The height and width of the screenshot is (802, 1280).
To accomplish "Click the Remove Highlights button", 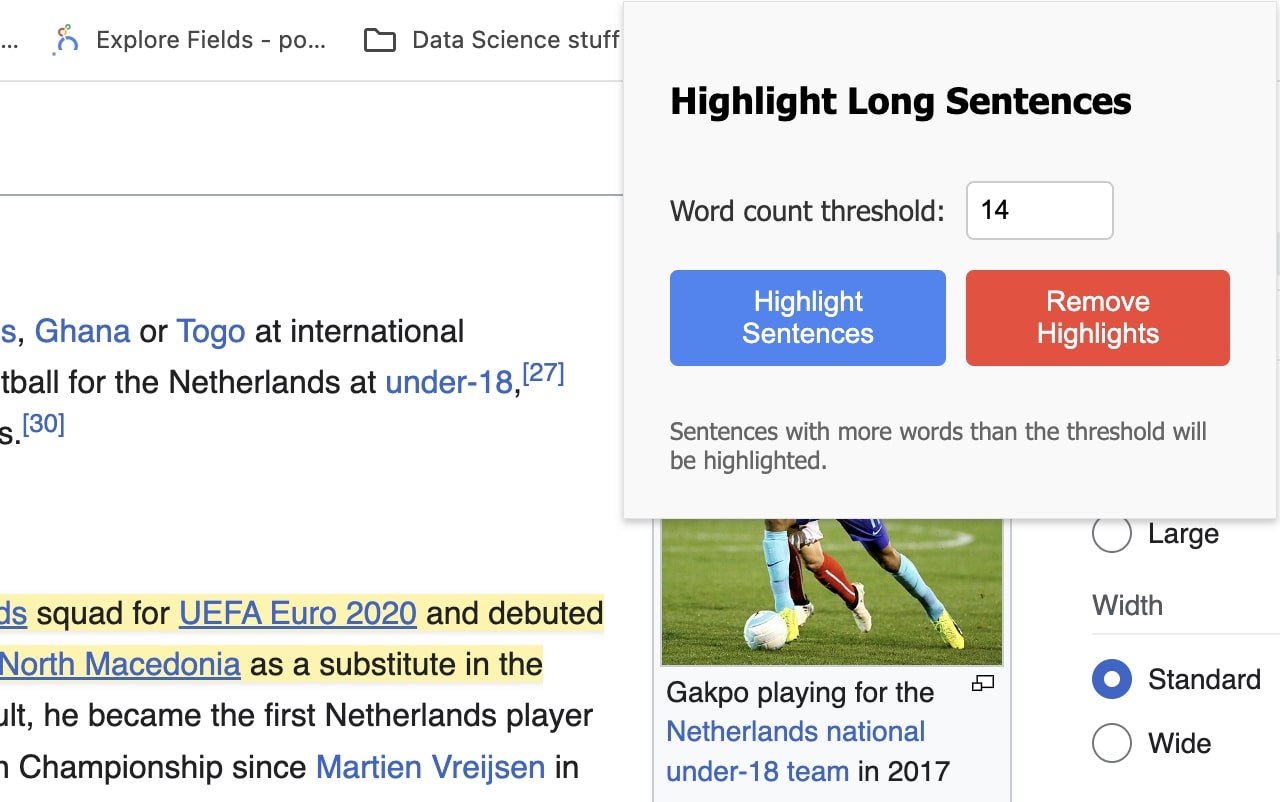I will pyautogui.click(x=1098, y=318).
